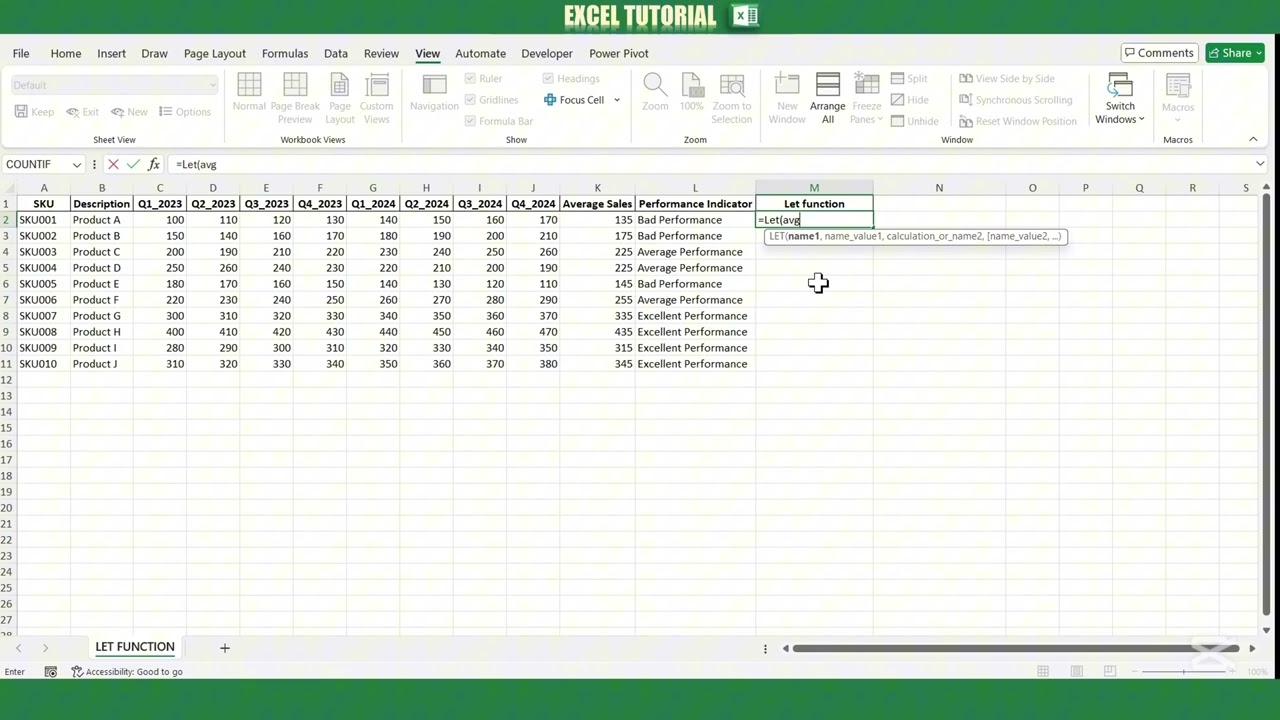
Task: Confirm formula with checkmark icon
Action: (133, 164)
